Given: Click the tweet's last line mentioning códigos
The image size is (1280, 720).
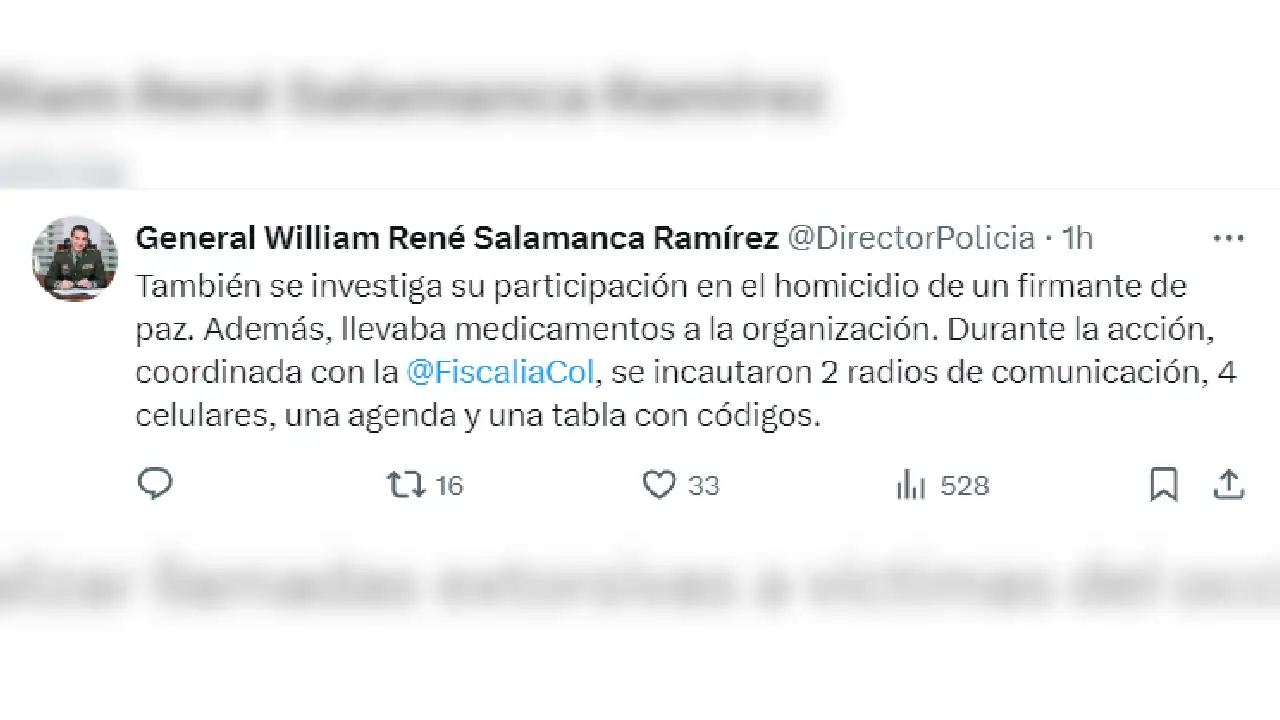Looking at the screenshot, I should coord(477,416).
